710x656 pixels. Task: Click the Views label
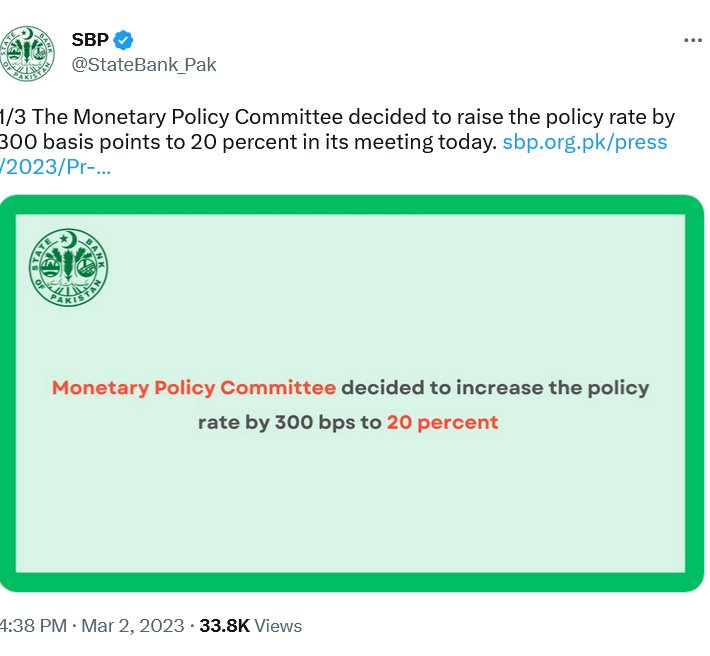coord(278,626)
